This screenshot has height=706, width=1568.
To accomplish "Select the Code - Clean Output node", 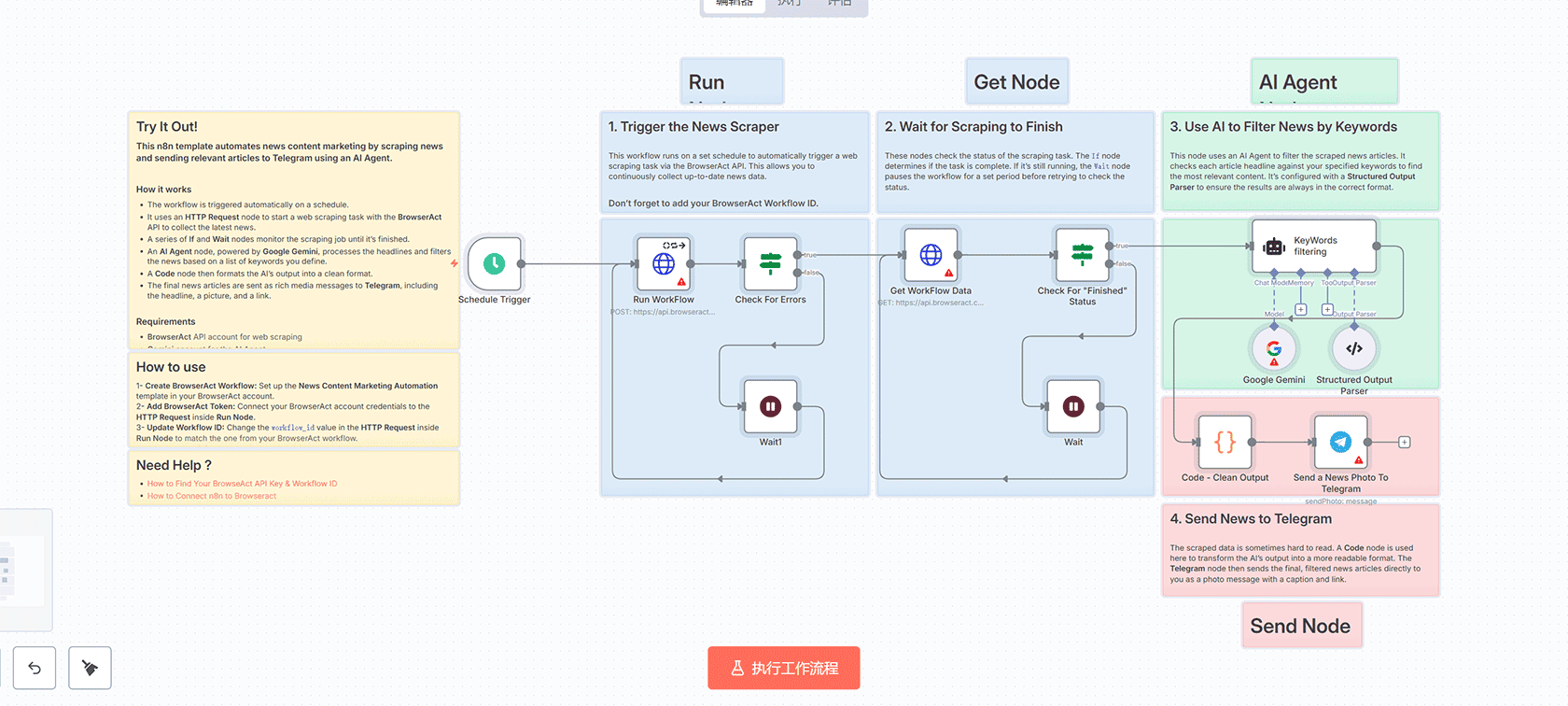I will [1225, 443].
